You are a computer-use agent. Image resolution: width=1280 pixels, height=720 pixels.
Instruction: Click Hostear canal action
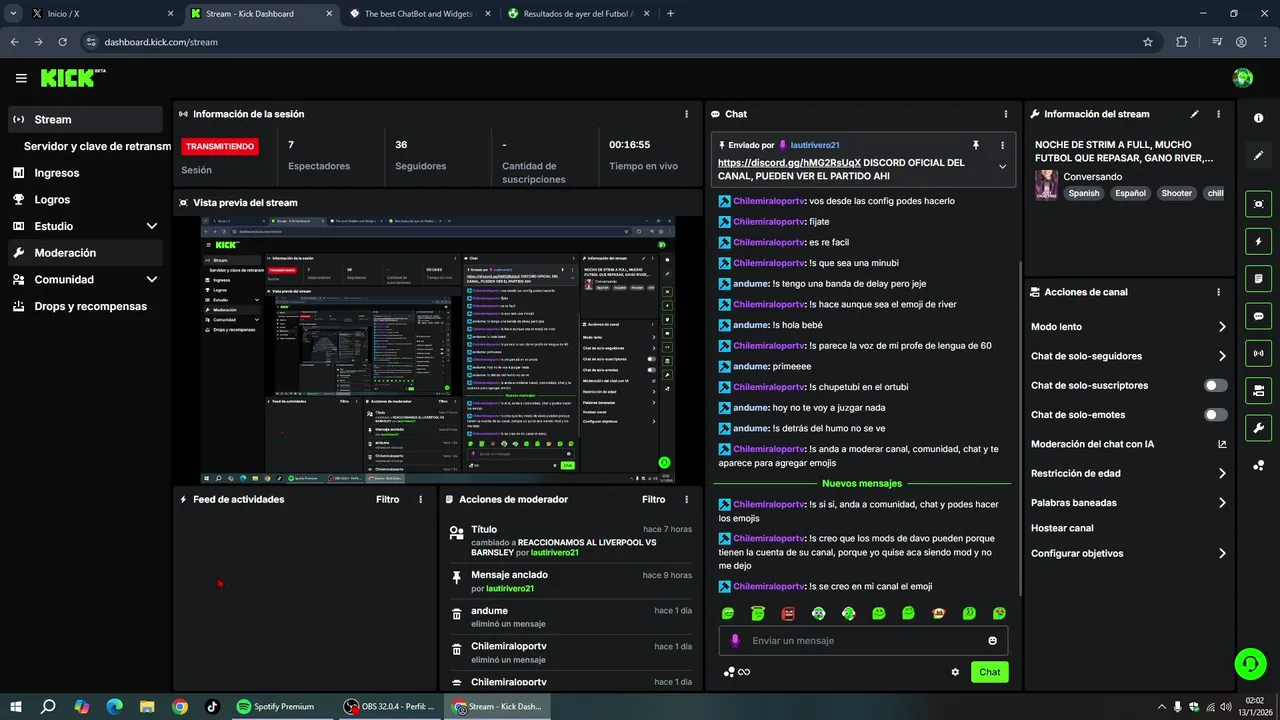click(x=1062, y=528)
